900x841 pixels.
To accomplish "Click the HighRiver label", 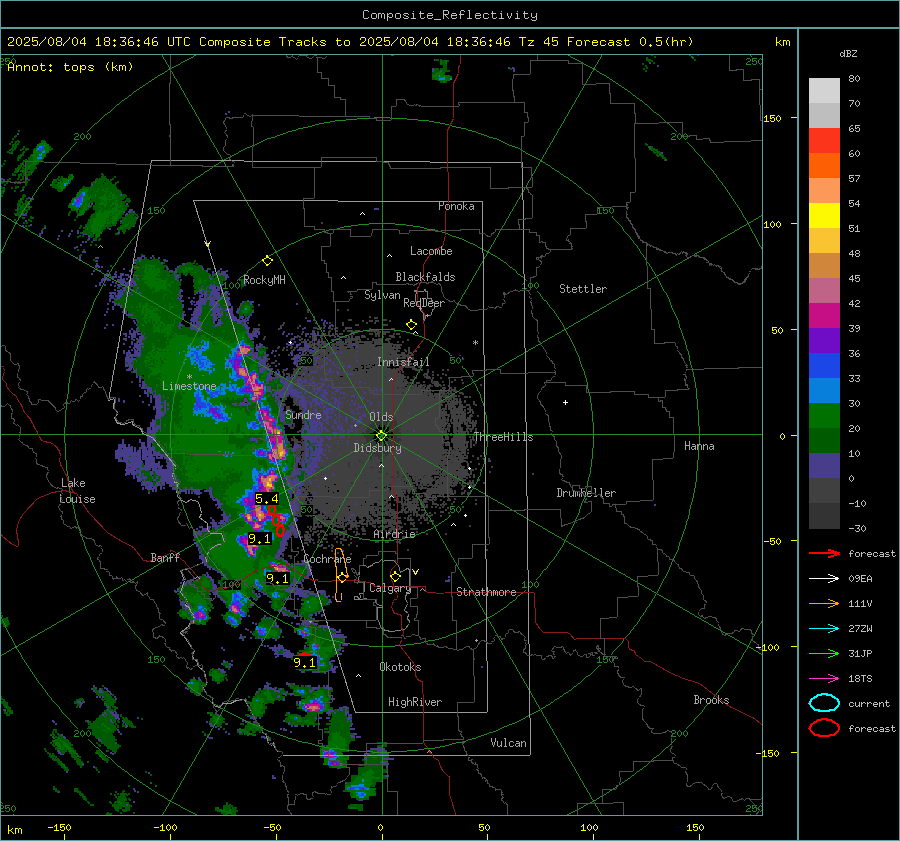I will [415, 703].
